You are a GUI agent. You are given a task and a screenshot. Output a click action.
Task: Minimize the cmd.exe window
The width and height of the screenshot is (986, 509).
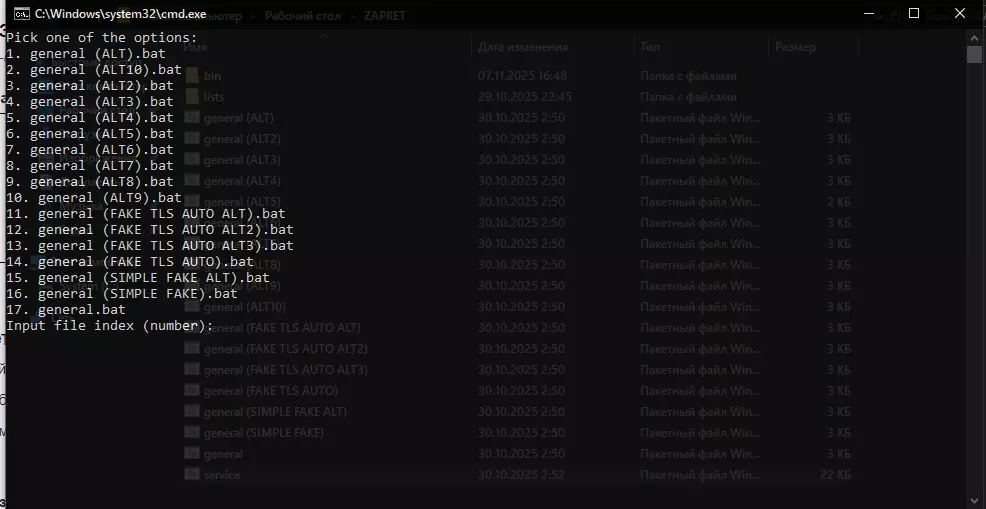868,14
